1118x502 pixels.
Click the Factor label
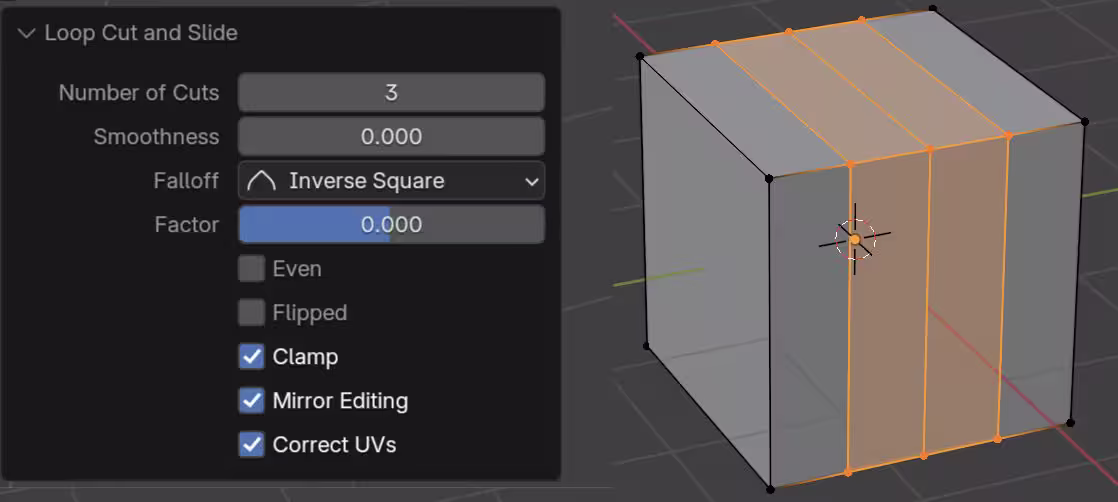coord(187,225)
